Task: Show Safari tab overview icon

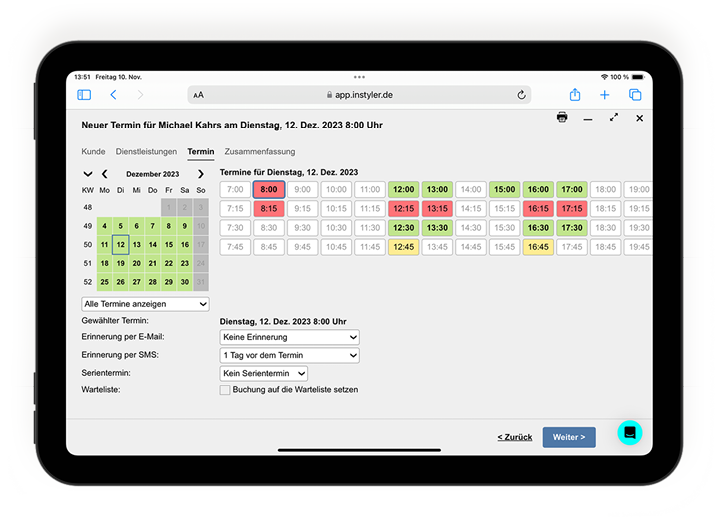Action: 635,95
